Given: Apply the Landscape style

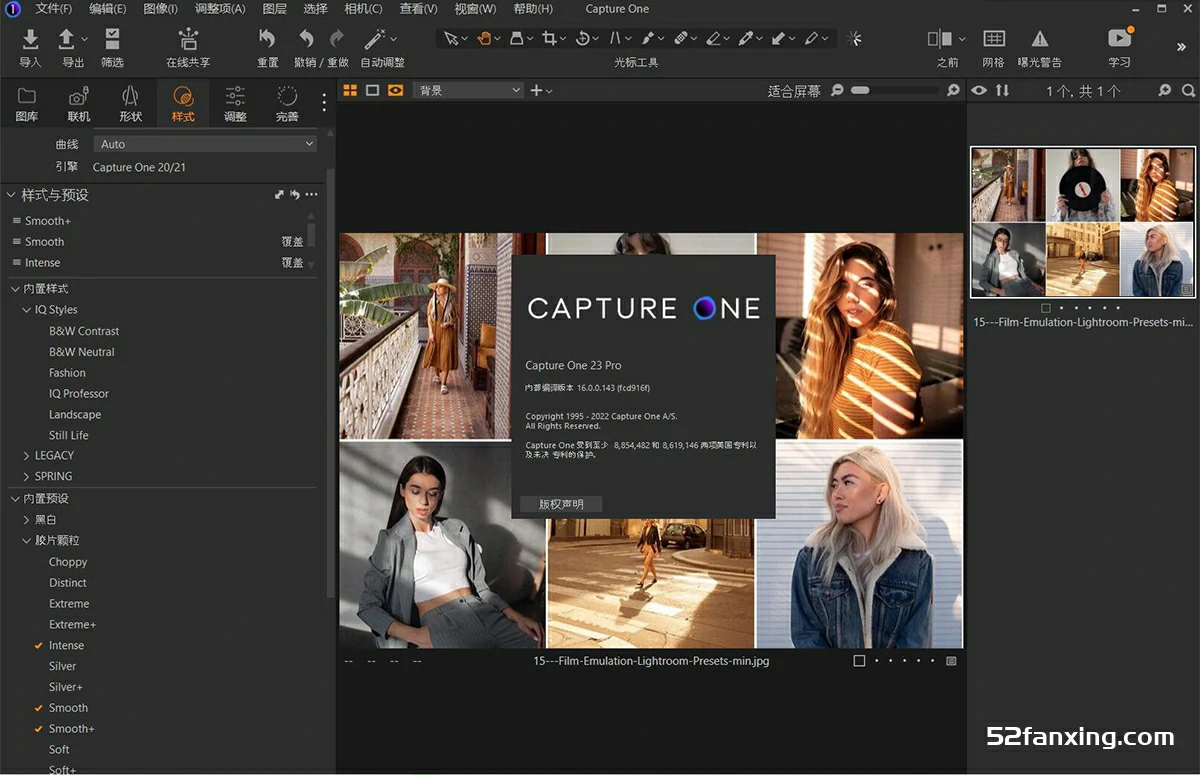Looking at the screenshot, I should coord(75,415).
